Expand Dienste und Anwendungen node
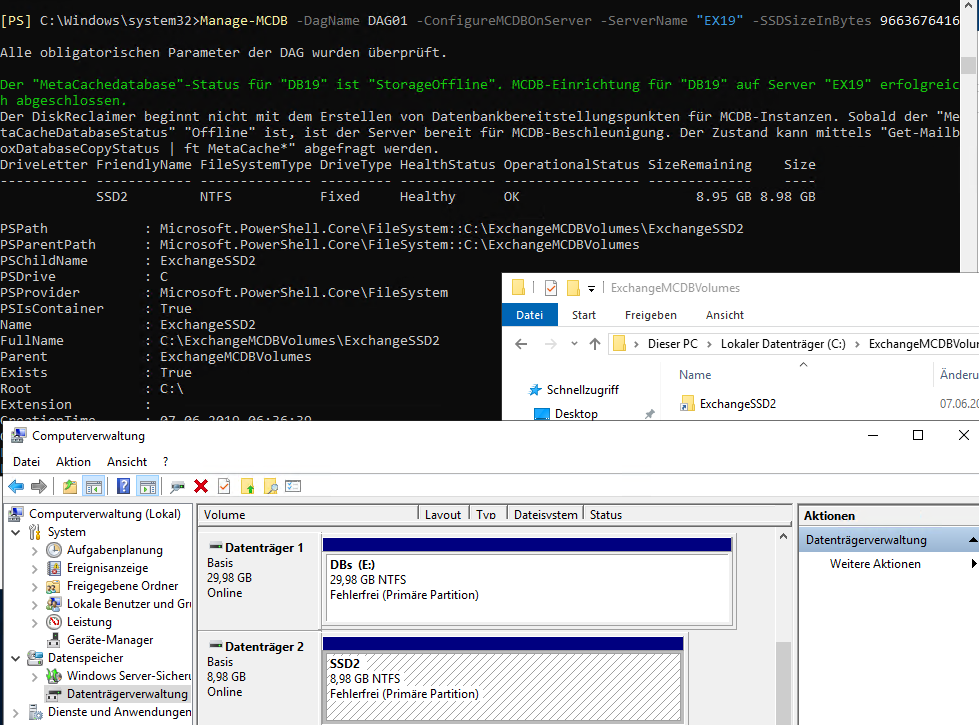This screenshot has width=979, height=725. (16, 713)
